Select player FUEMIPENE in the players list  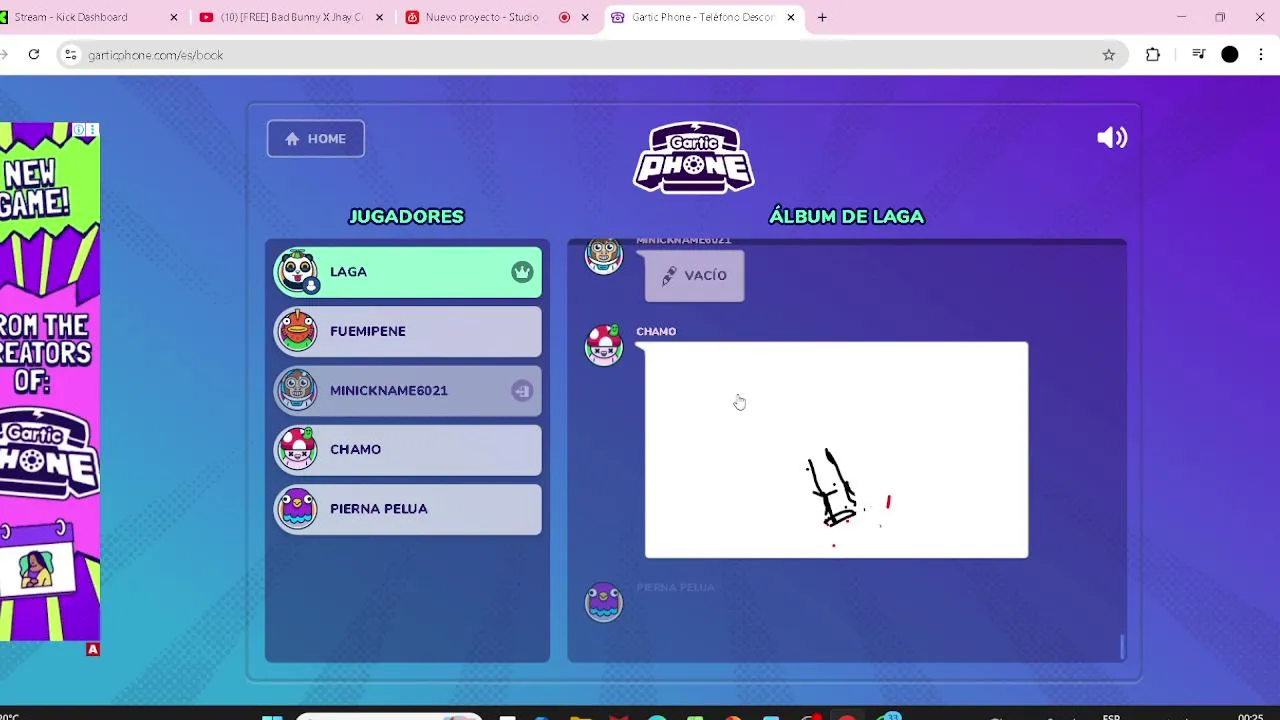(408, 331)
